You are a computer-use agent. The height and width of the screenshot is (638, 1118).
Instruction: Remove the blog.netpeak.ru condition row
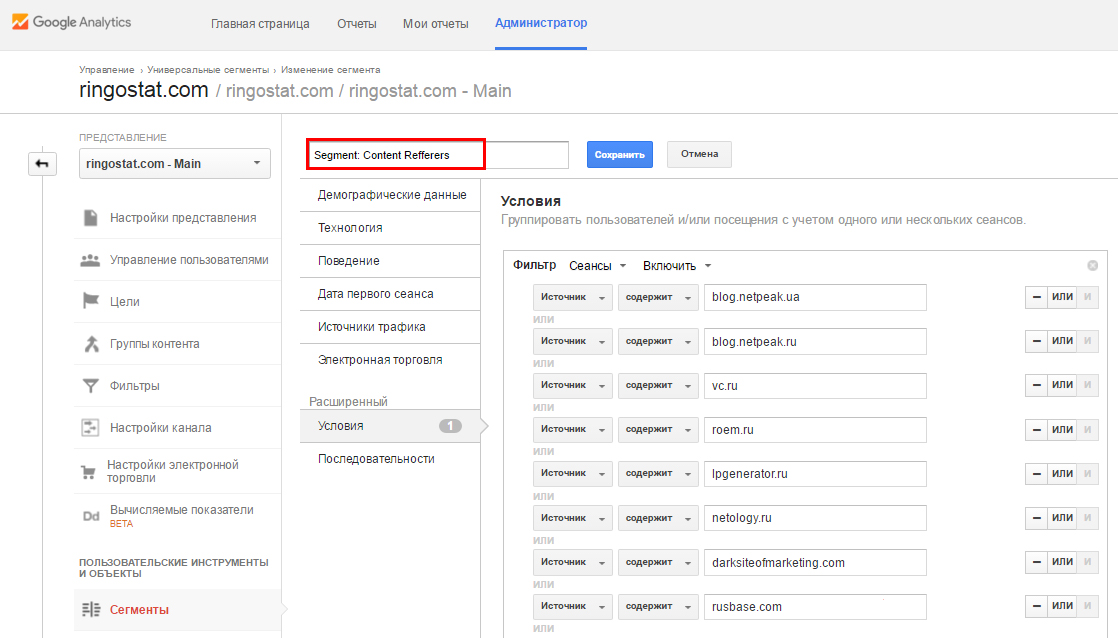point(1036,341)
